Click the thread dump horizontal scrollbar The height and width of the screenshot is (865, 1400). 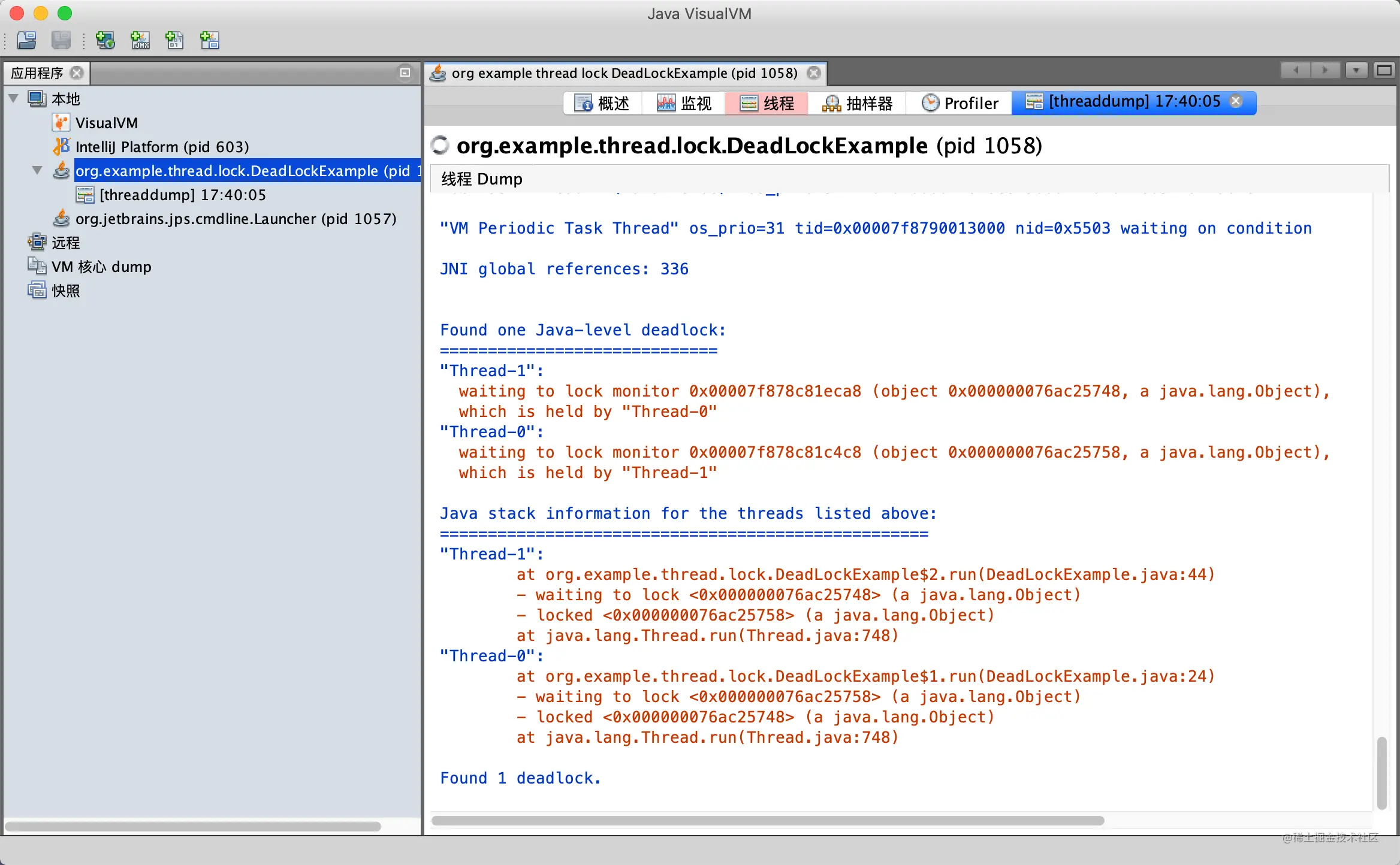[x=767, y=820]
